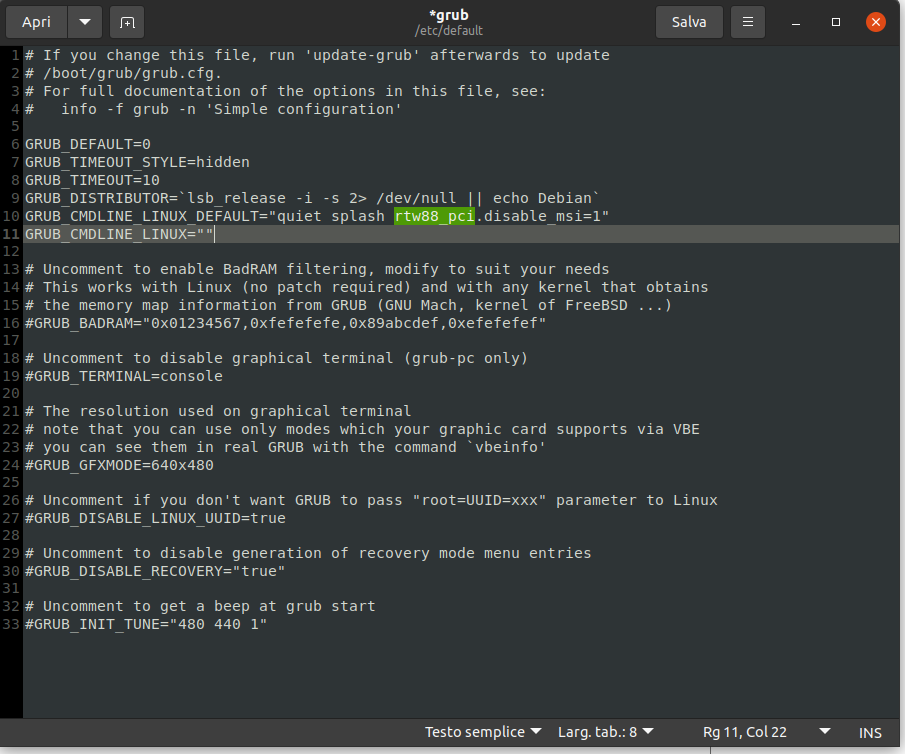Click the #GRUB_INIT_TUNE="480 440 1" line
905x754 pixels.
pos(146,624)
